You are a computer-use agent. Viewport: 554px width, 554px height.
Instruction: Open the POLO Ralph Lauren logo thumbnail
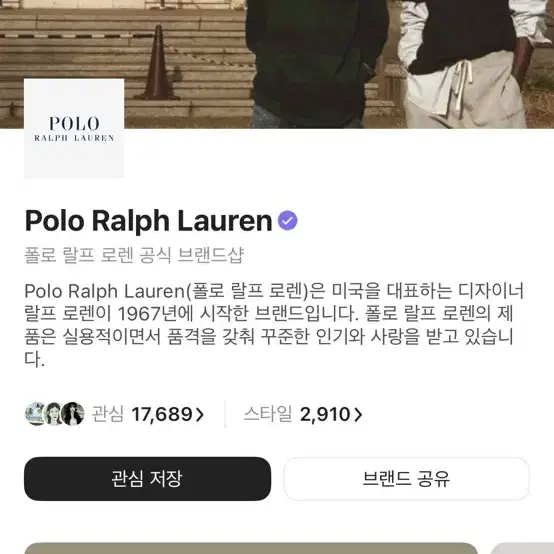click(x=74, y=128)
